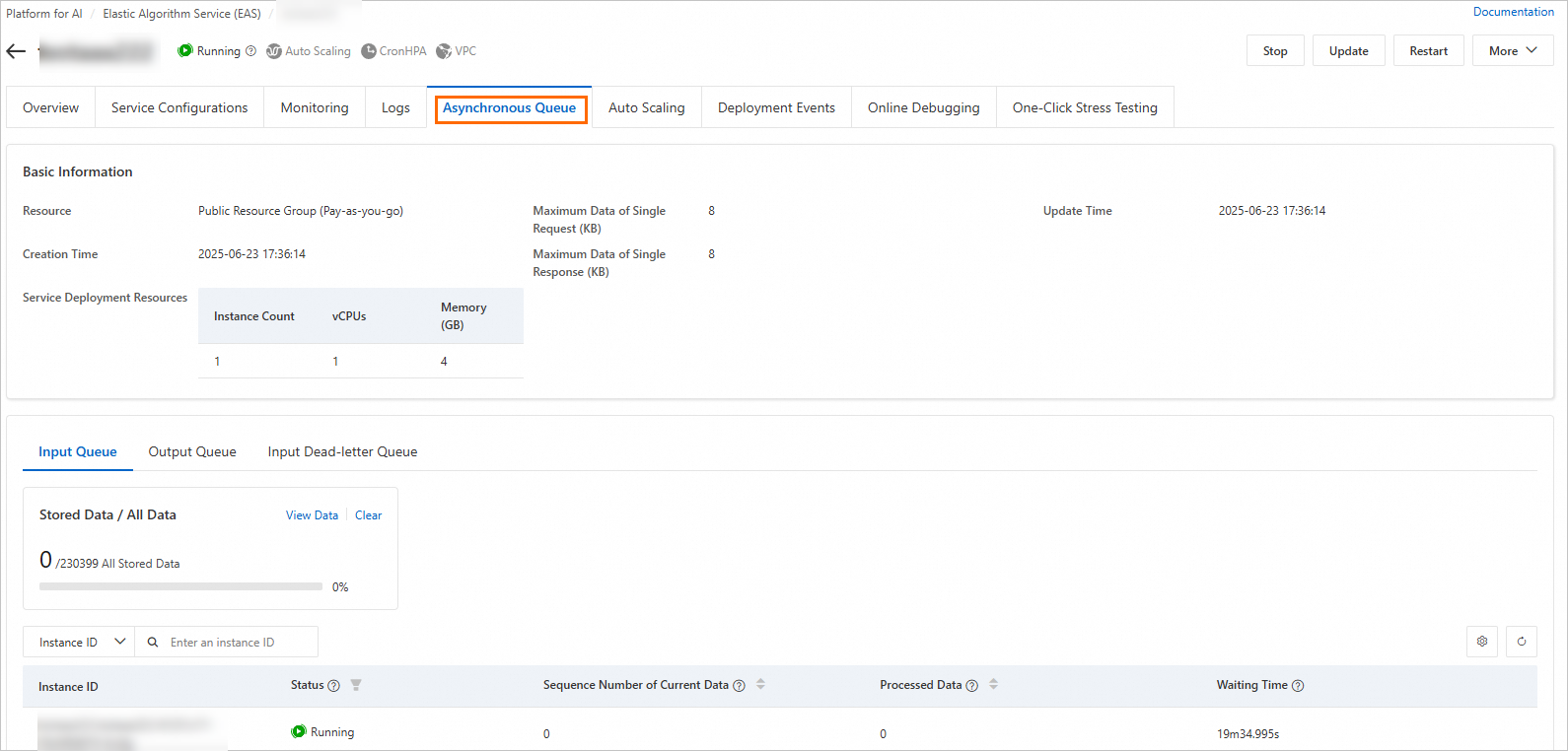Sort by Processed Data column
The width and height of the screenshot is (1568, 751).
coord(993,684)
